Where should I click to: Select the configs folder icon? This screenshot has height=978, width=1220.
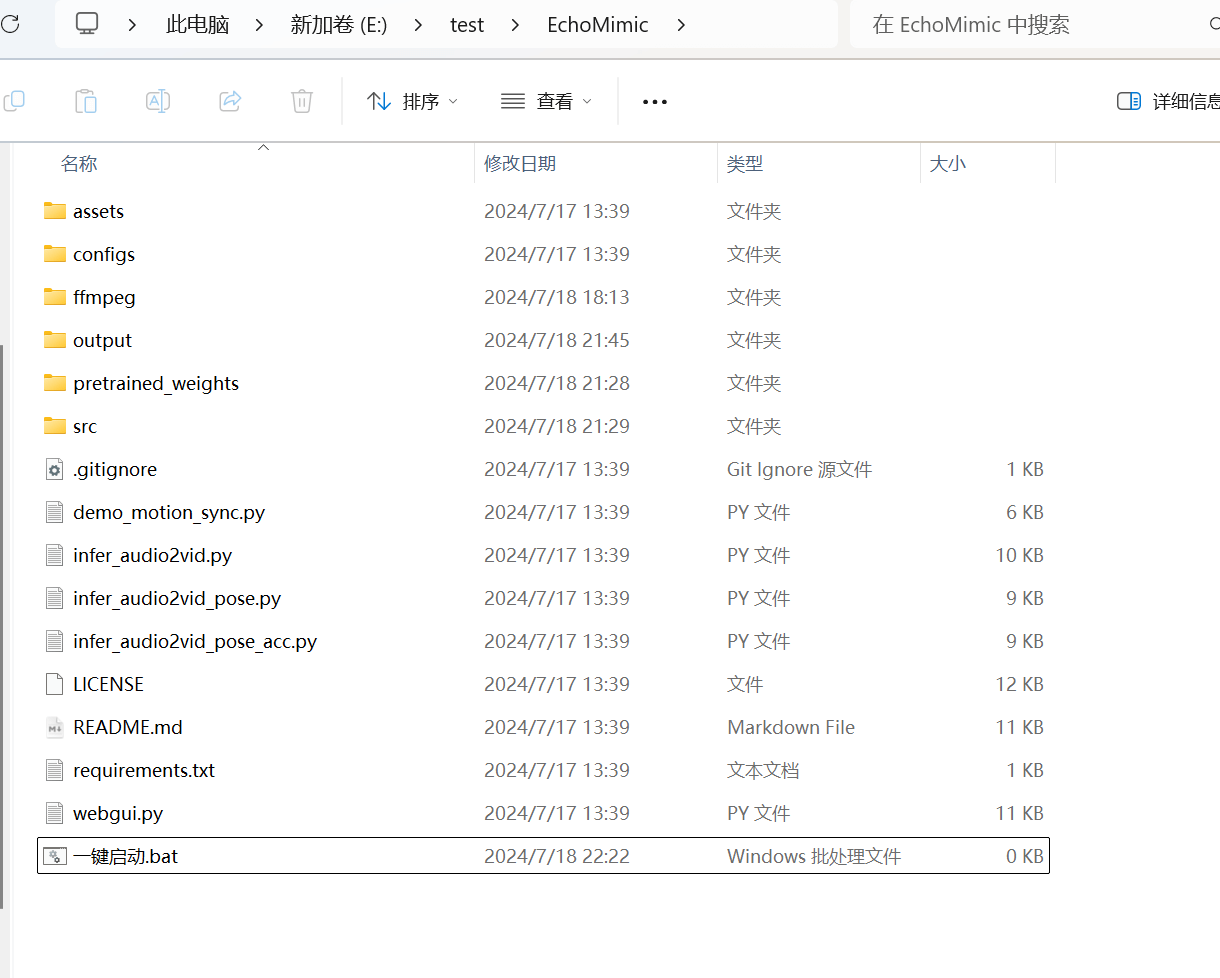(55, 254)
